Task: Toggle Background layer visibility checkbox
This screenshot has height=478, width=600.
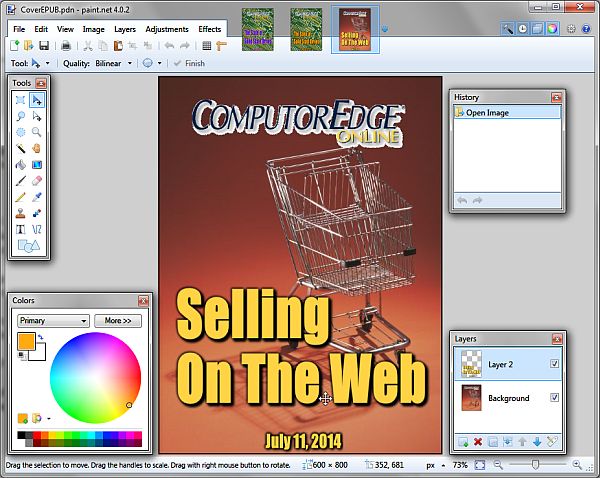Action: (x=554, y=397)
